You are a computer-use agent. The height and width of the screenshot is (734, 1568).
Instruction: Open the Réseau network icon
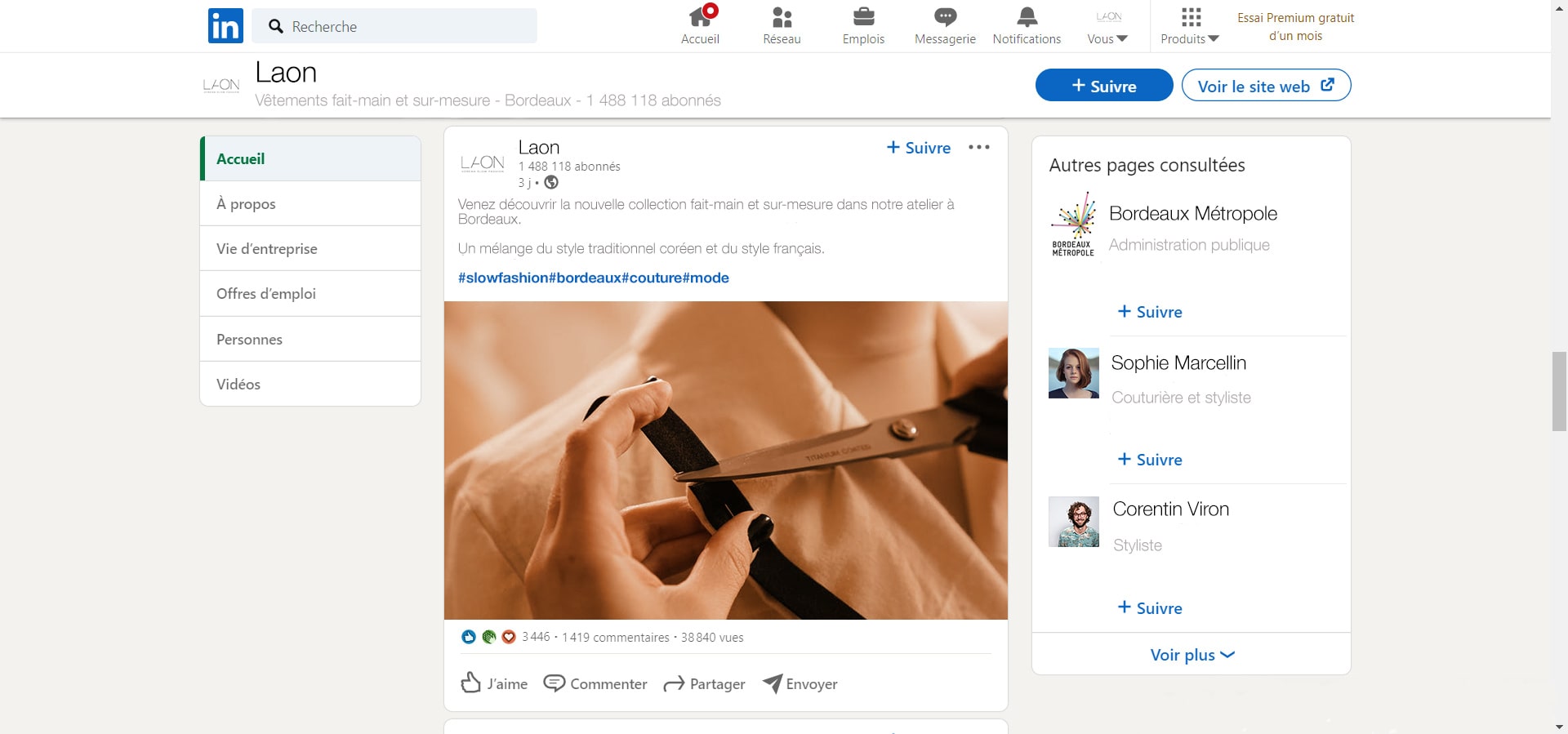tap(782, 17)
